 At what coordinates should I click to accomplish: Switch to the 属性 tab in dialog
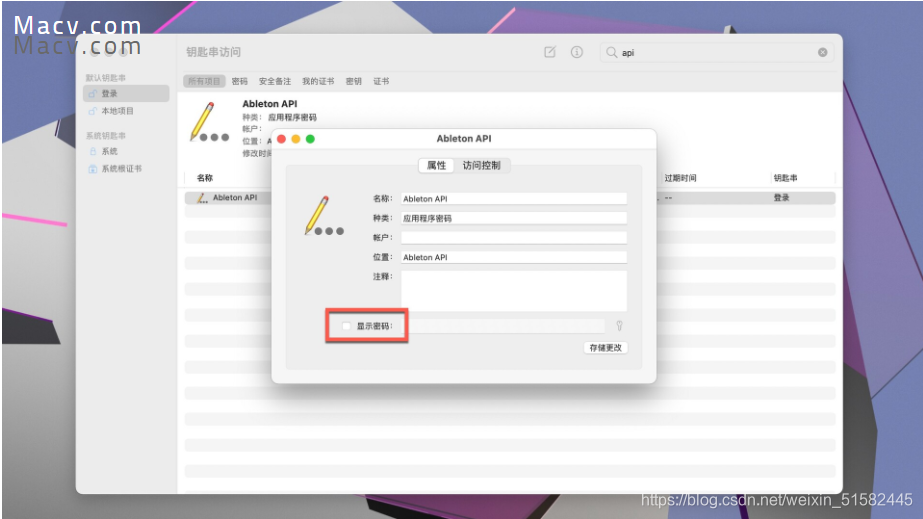(x=436, y=165)
